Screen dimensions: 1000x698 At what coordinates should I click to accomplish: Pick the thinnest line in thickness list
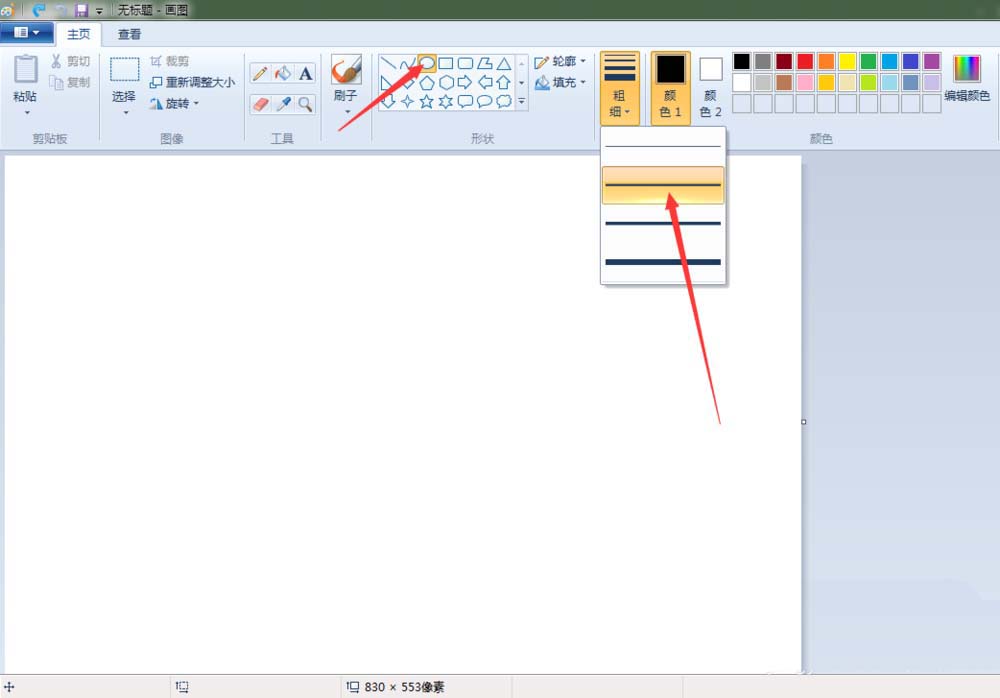(x=663, y=146)
